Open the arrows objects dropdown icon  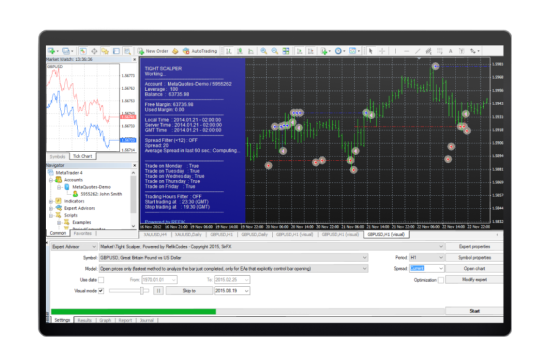474,51
